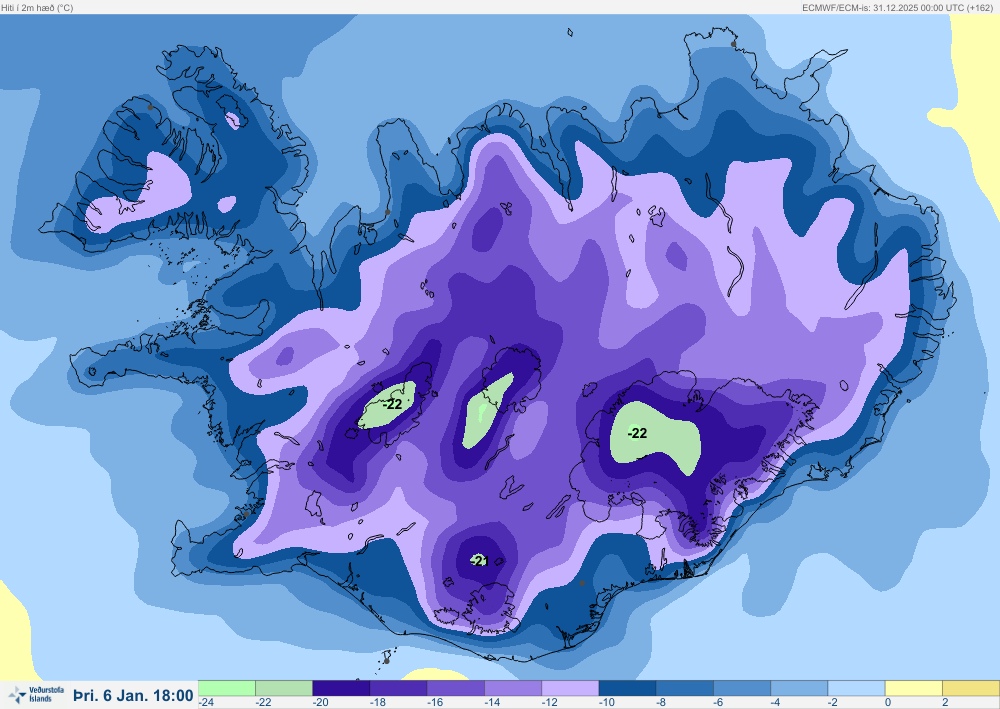
Task: Select the legend swatch between -18 and -16
Action: pyautogui.click(x=399, y=688)
